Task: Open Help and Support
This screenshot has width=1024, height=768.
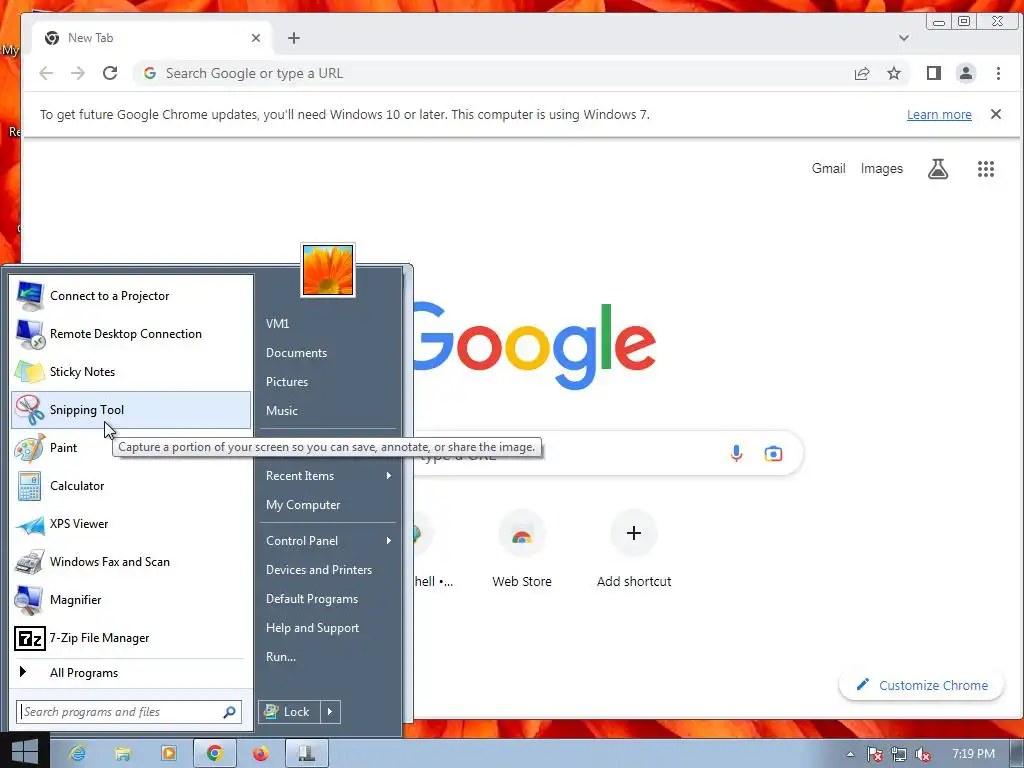Action: (x=328, y=628)
